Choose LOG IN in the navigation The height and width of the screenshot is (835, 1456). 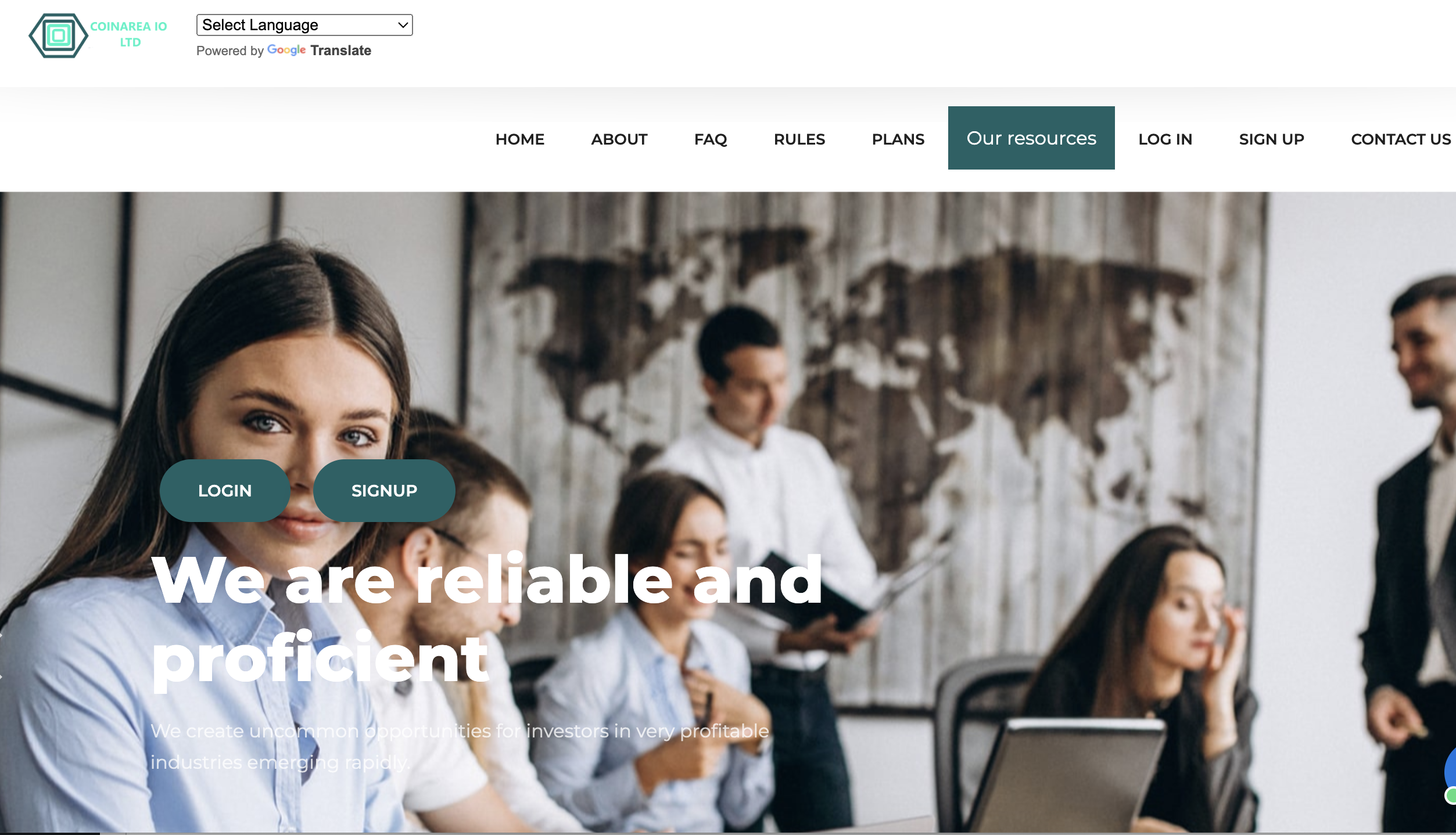[x=1165, y=139]
